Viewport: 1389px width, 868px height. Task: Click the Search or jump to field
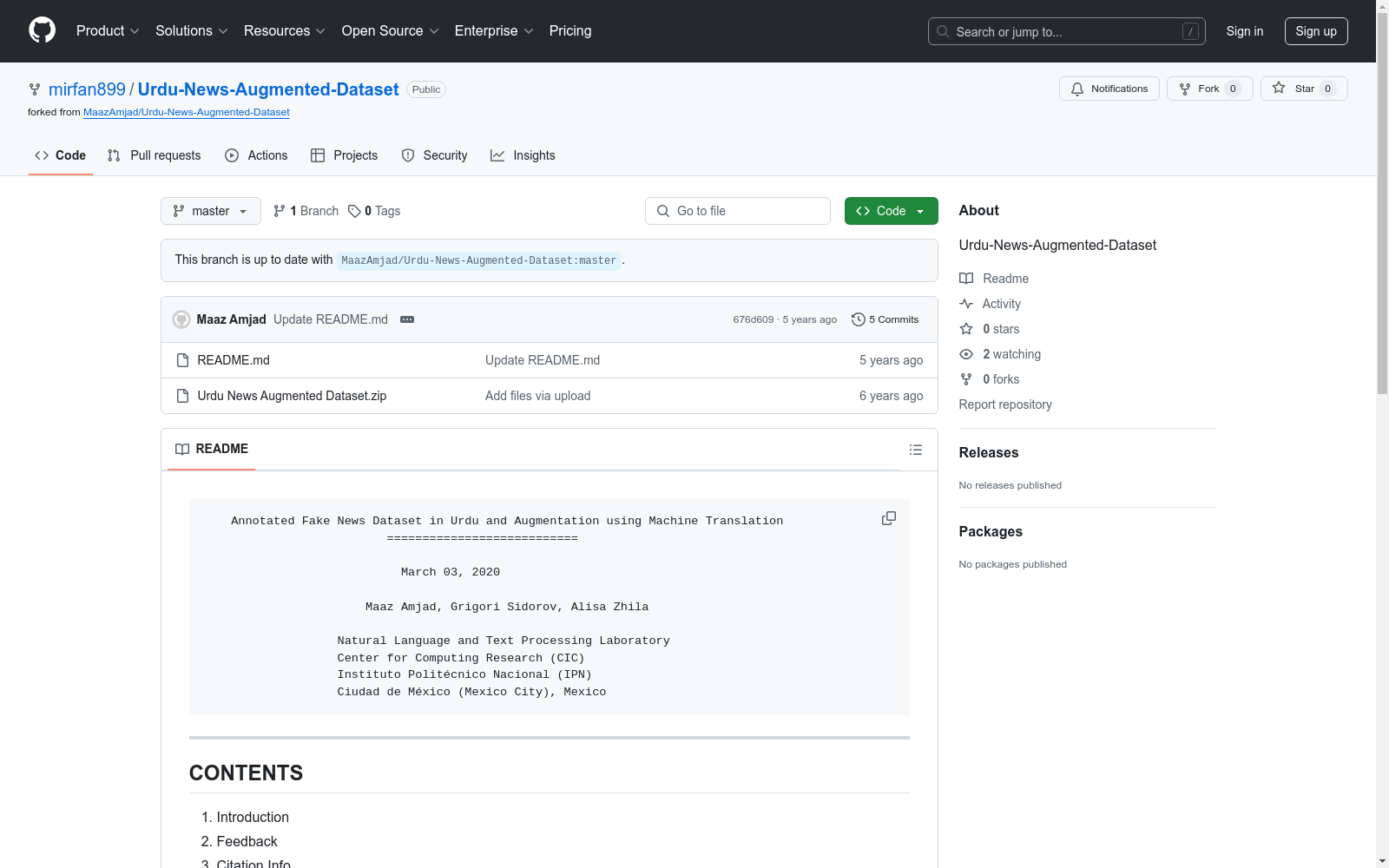(x=1067, y=31)
